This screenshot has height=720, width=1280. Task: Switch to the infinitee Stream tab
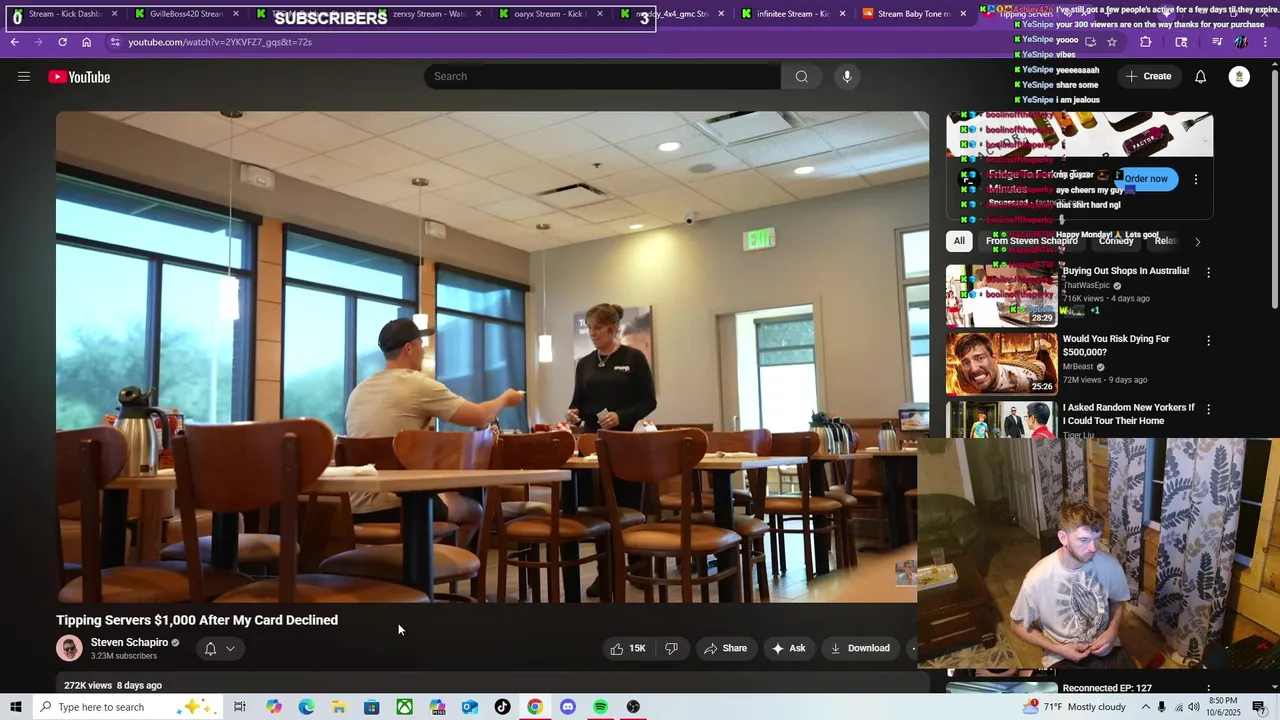pyautogui.click(x=791, y=14)
